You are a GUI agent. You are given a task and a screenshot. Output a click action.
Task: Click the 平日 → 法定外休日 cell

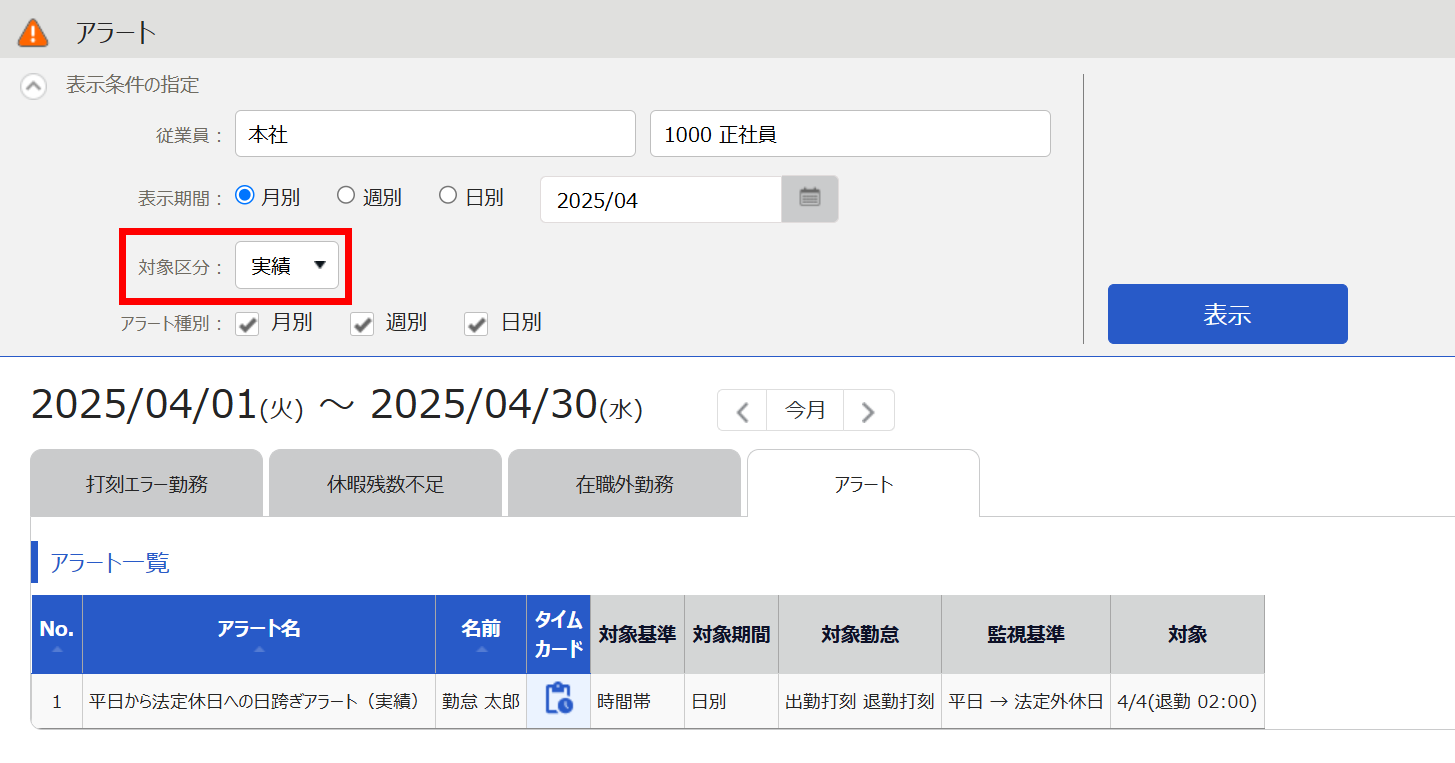[1026, 702]
